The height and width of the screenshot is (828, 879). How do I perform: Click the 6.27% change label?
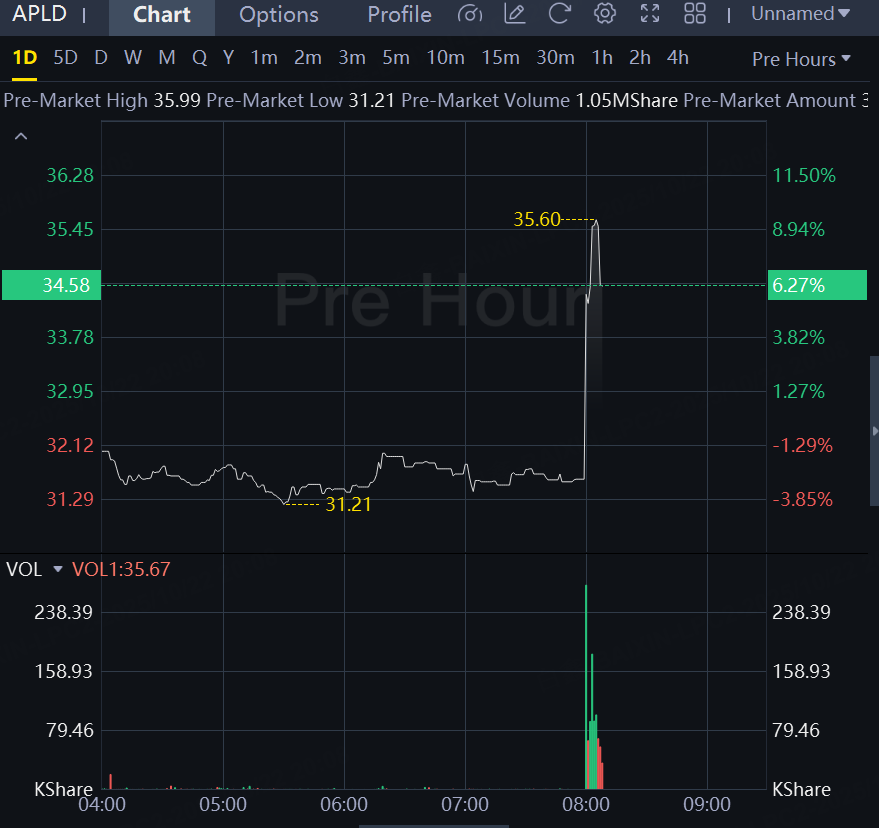click(x=817, y=285)
